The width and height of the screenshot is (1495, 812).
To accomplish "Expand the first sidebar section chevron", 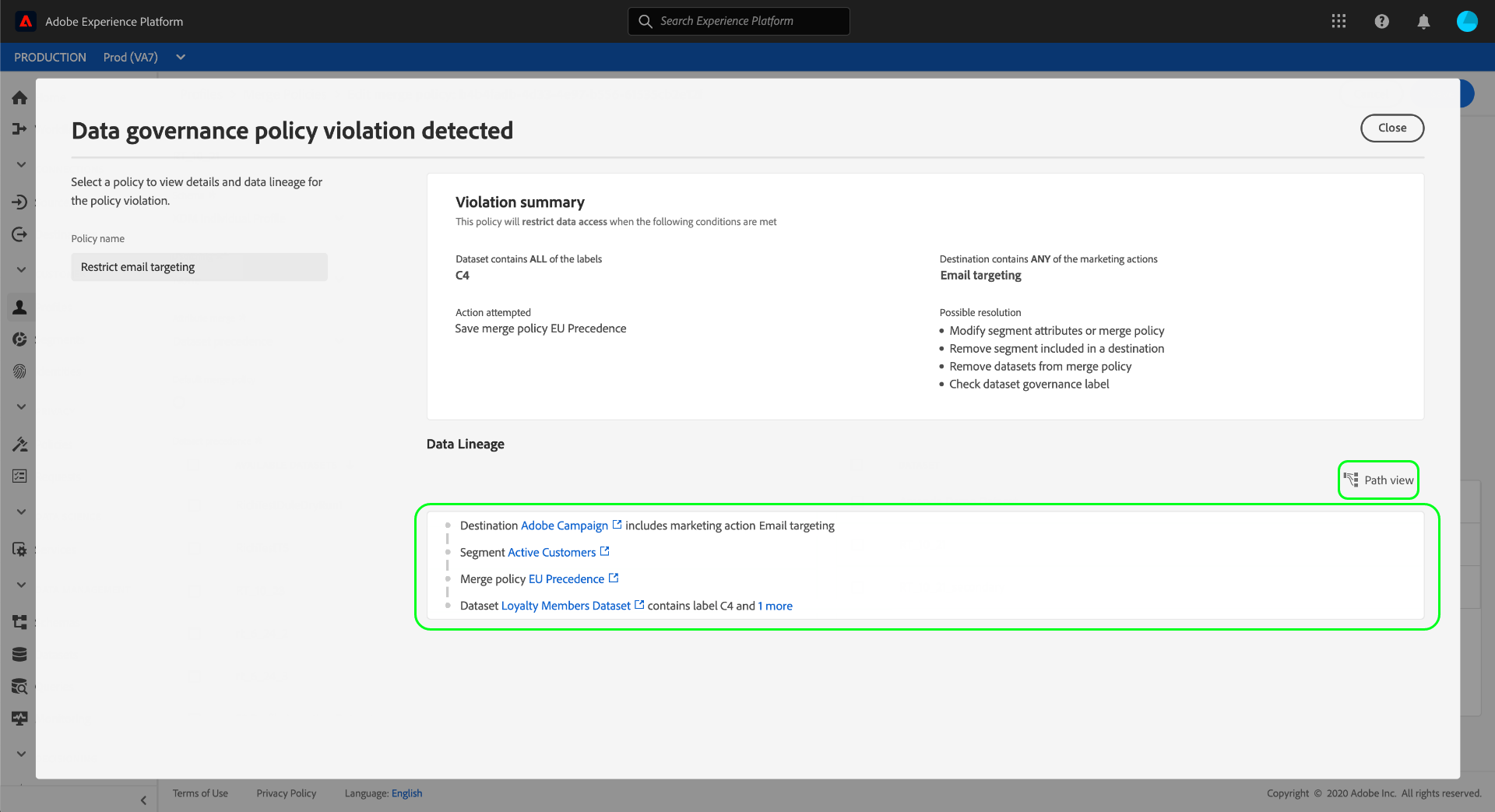I will coord(21,164).
